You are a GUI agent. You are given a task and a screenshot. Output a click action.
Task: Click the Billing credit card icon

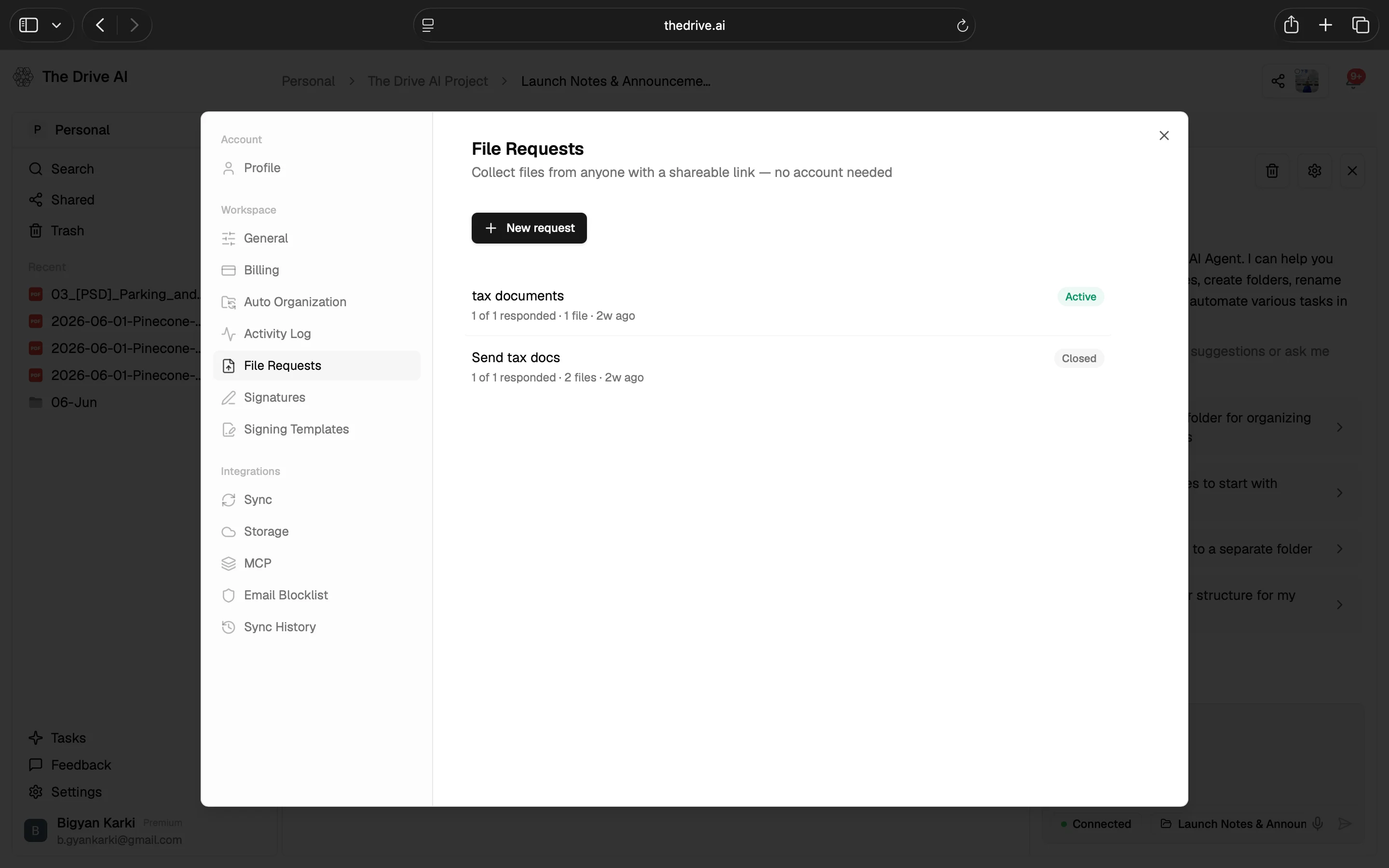229,271
